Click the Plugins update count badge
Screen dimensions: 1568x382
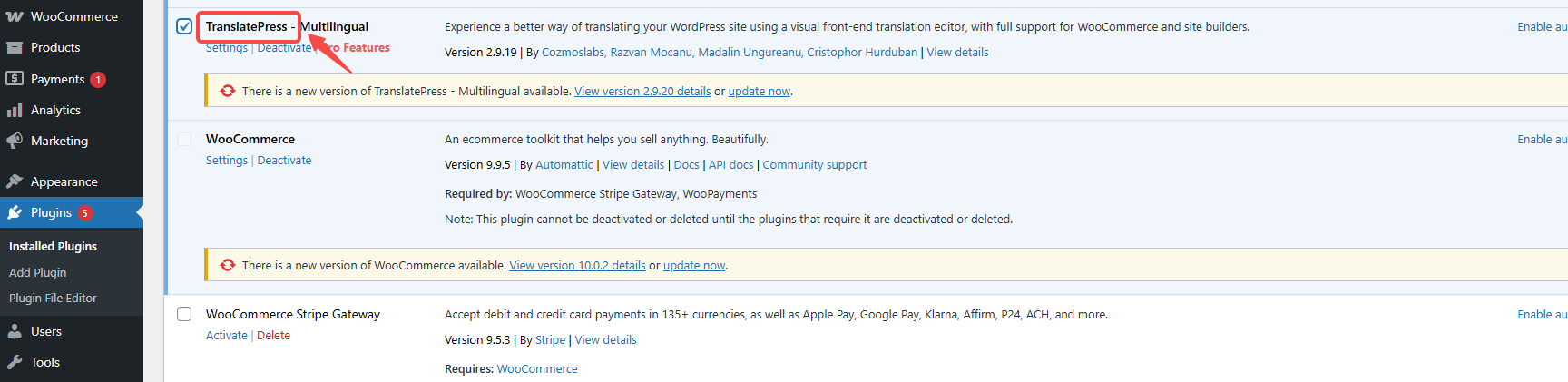pos(84,212)
